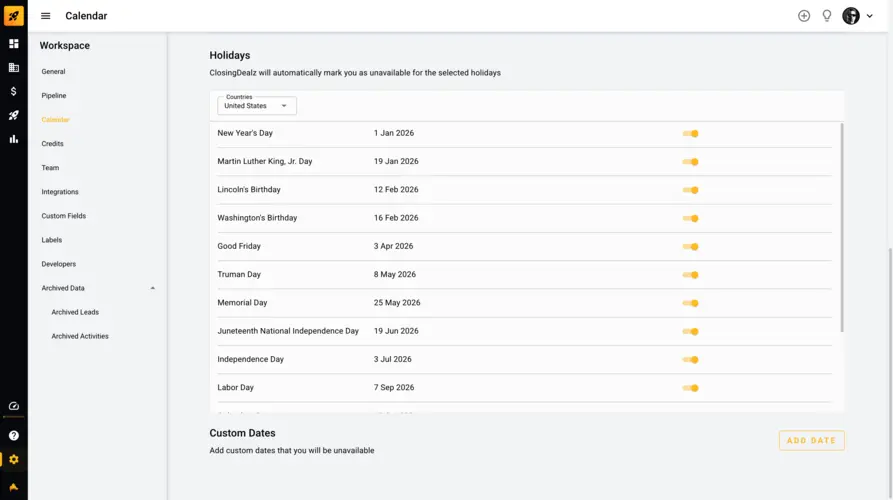Open Team settings
The height and width of the screenshot is (500, 893).
pos(50,168)
